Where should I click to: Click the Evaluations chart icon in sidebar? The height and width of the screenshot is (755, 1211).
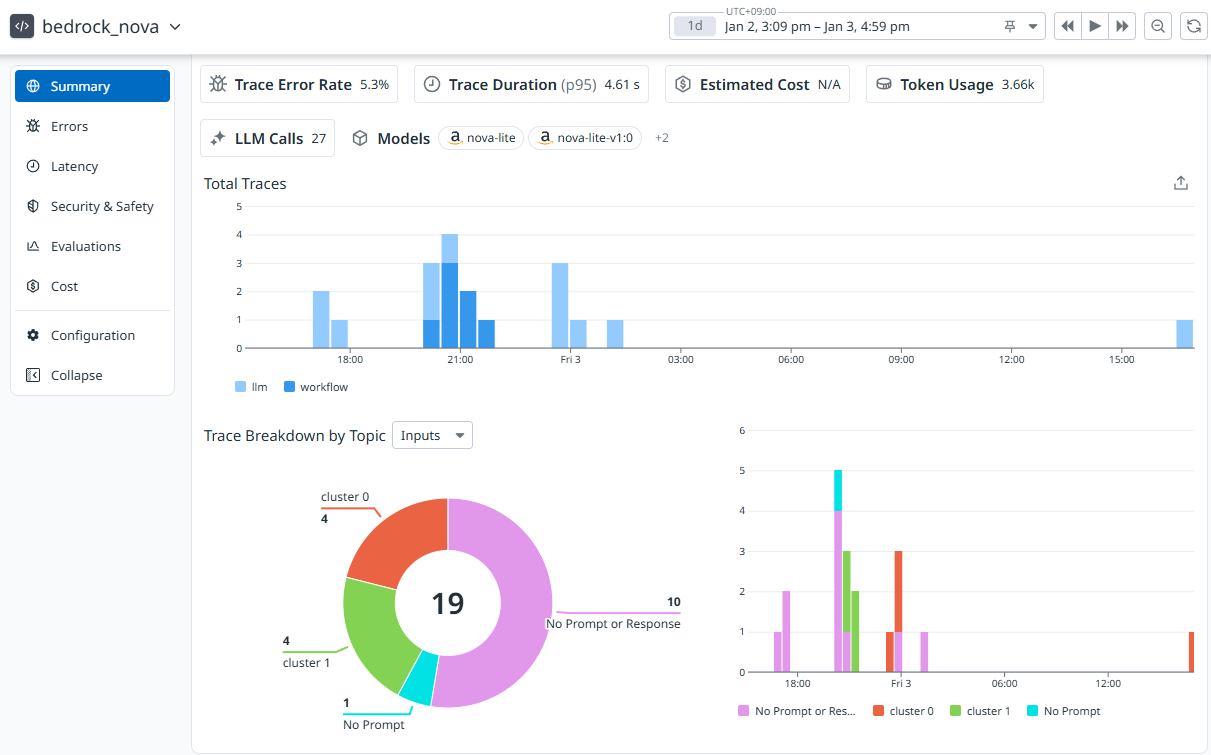coord(33,246)
